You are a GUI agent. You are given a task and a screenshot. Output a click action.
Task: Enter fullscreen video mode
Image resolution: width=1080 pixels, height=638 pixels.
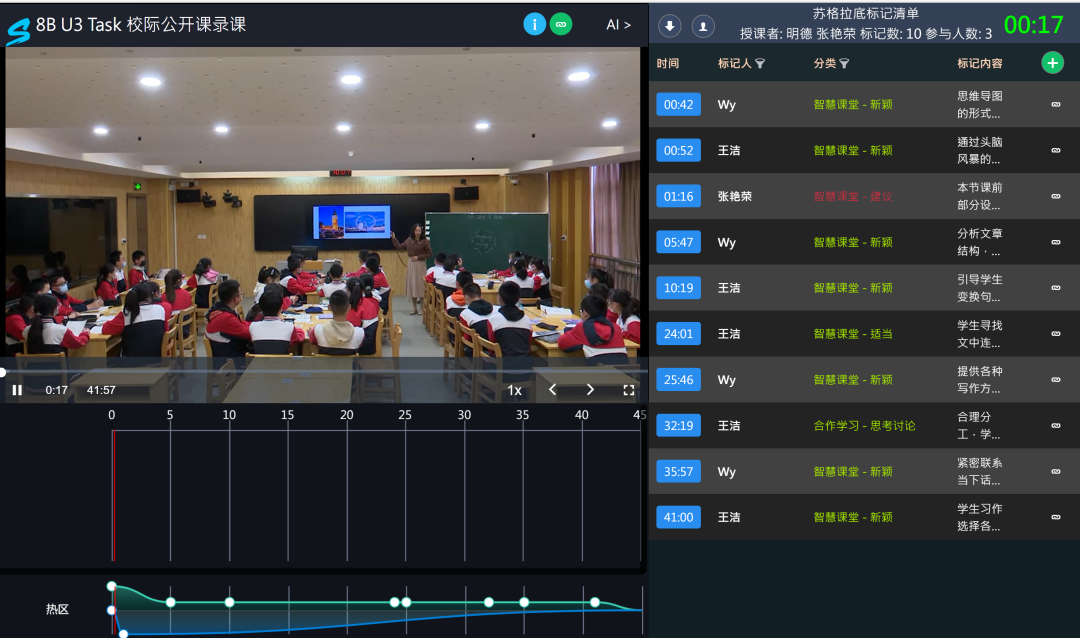tap(629, 390)
